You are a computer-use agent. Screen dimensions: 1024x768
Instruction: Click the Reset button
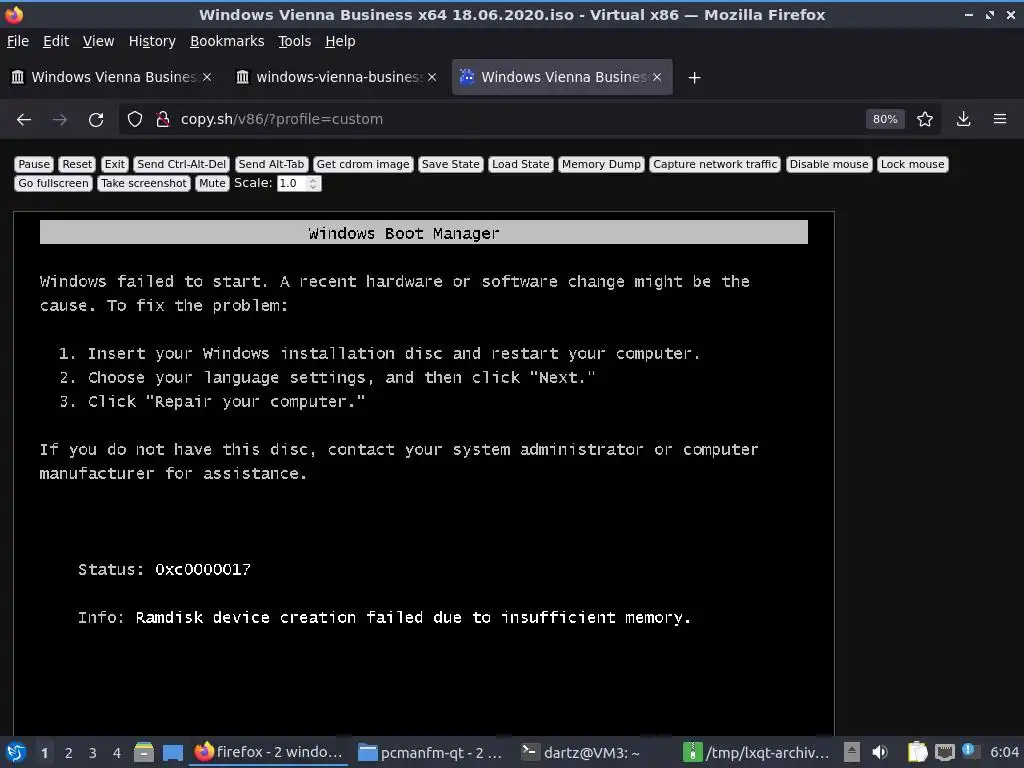click(x=77, y=165)
